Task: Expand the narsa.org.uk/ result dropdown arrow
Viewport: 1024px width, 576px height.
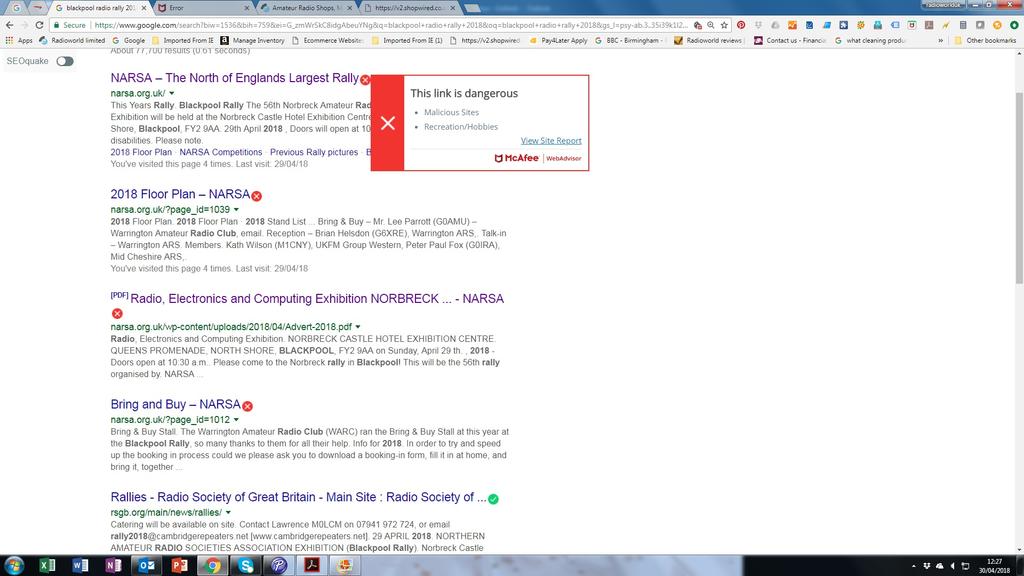Action: tap(172, 93)
